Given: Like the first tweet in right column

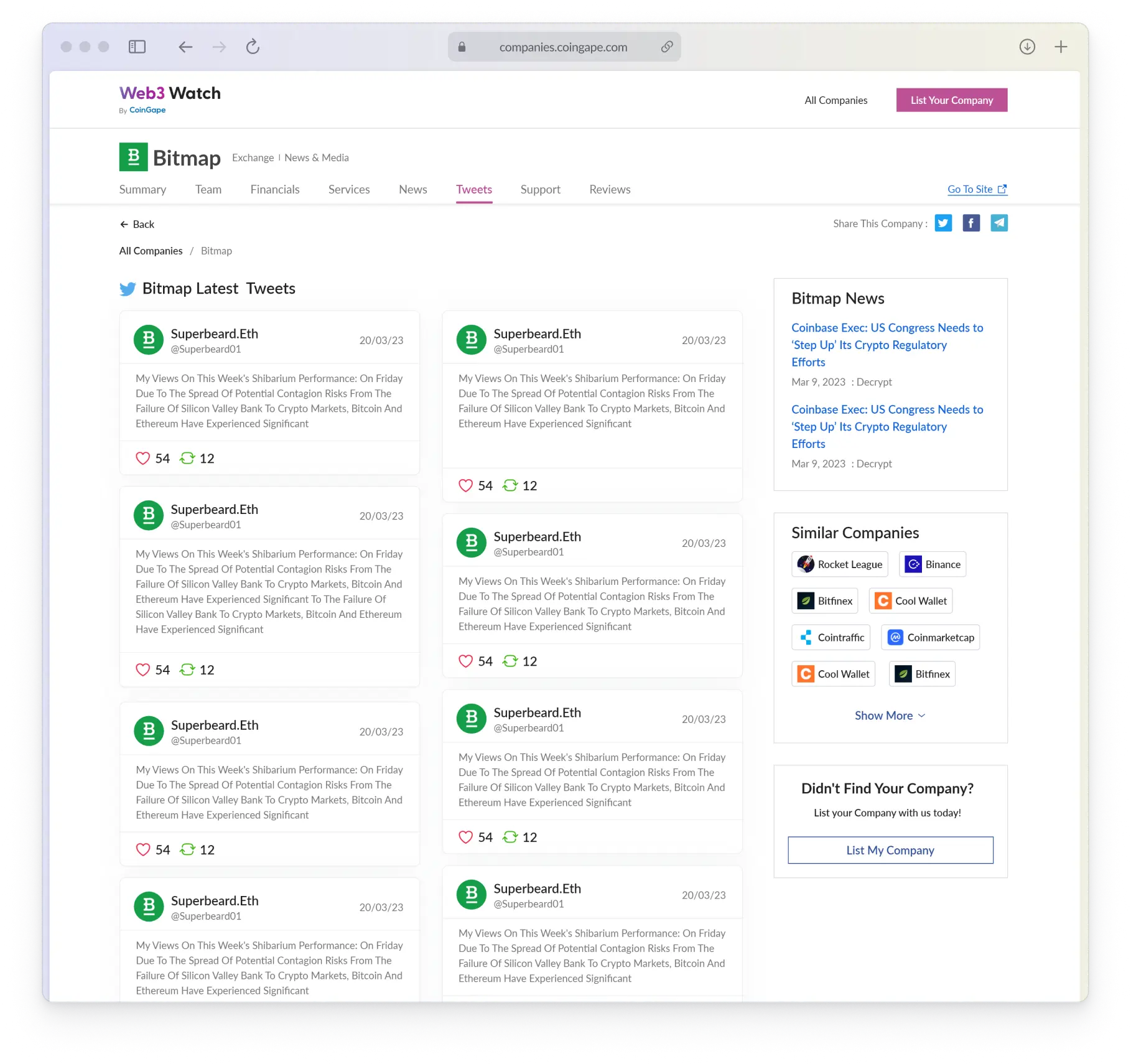Looking at the screenshot, I should point(465,485).
